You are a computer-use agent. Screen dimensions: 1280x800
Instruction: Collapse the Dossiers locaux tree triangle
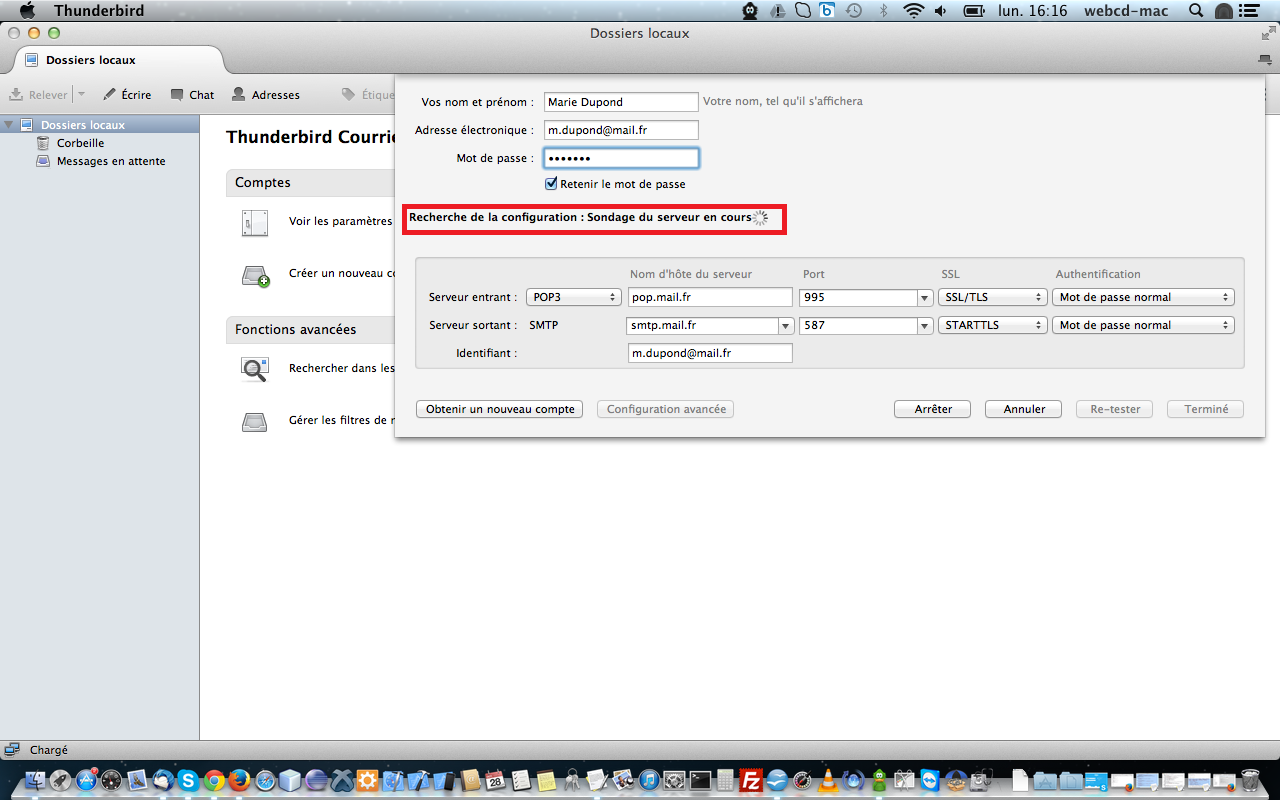pyautogui.click(x=9, y=125)
